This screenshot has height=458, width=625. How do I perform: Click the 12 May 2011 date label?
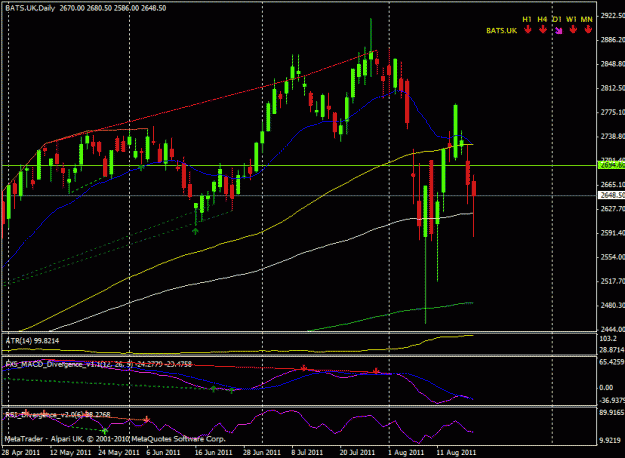click(71, 452)
